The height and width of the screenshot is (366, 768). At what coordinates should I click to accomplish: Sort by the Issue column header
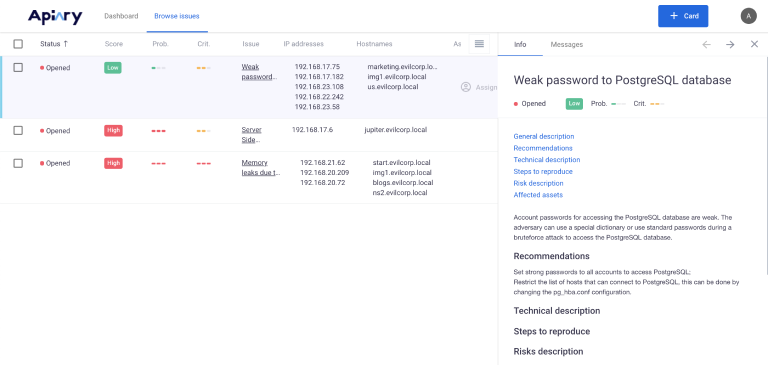[x=251, y=44]
